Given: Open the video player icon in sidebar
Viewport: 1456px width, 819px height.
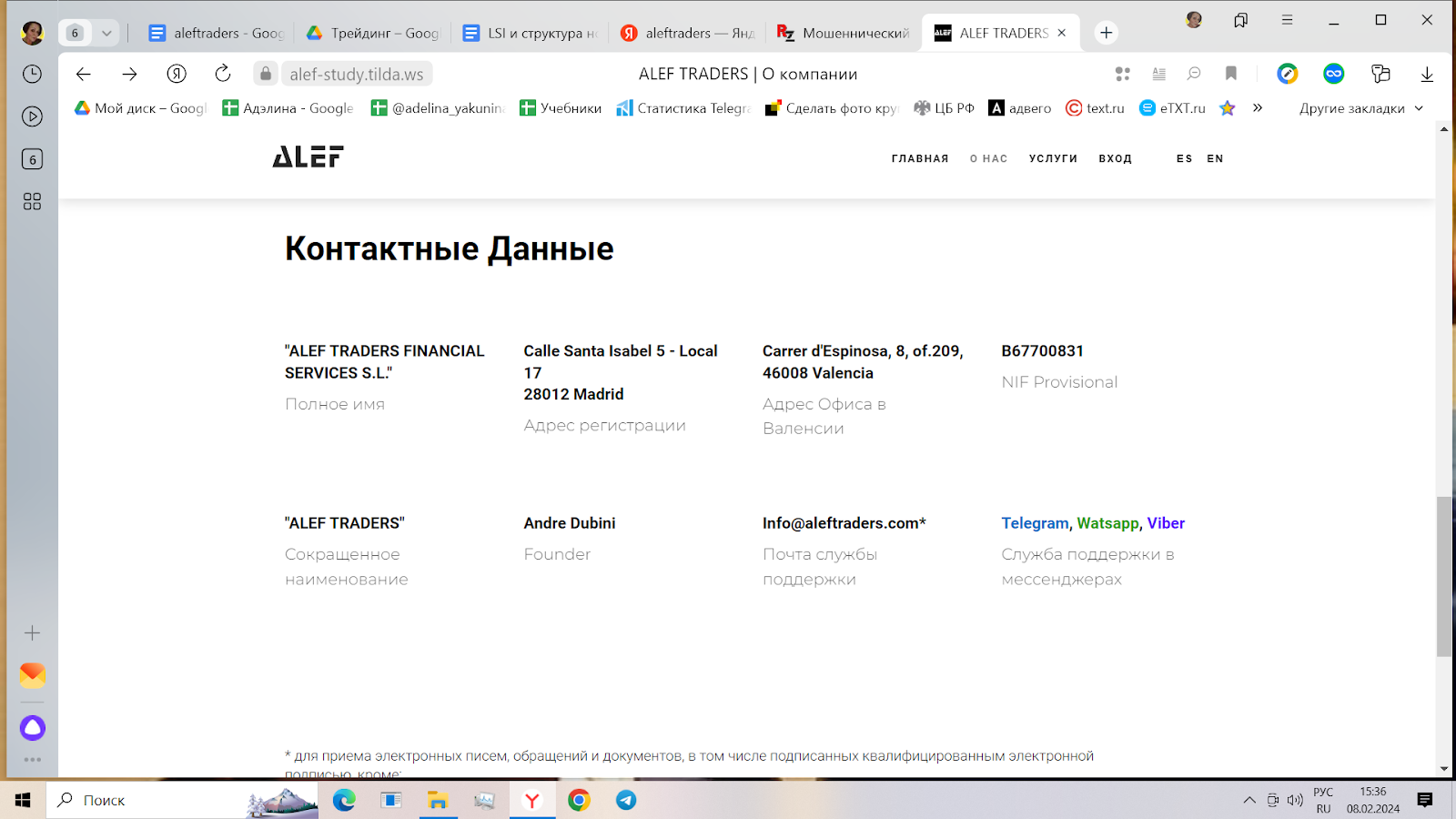Looking at the screenshot, I should (x=32, y=116).
